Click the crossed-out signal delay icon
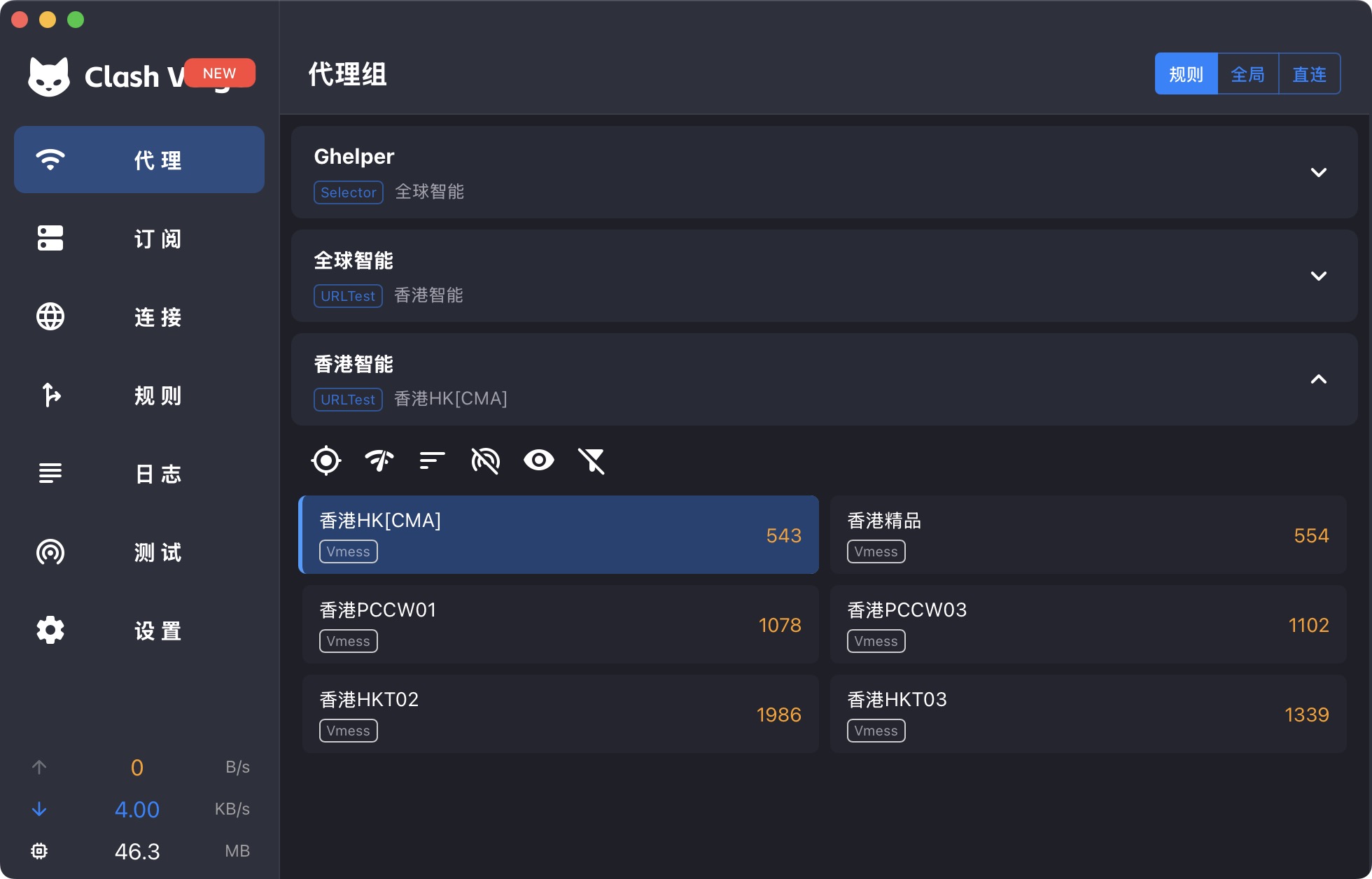The width and height of the screenshot is (1372, 879). click(x=485, y=460)
